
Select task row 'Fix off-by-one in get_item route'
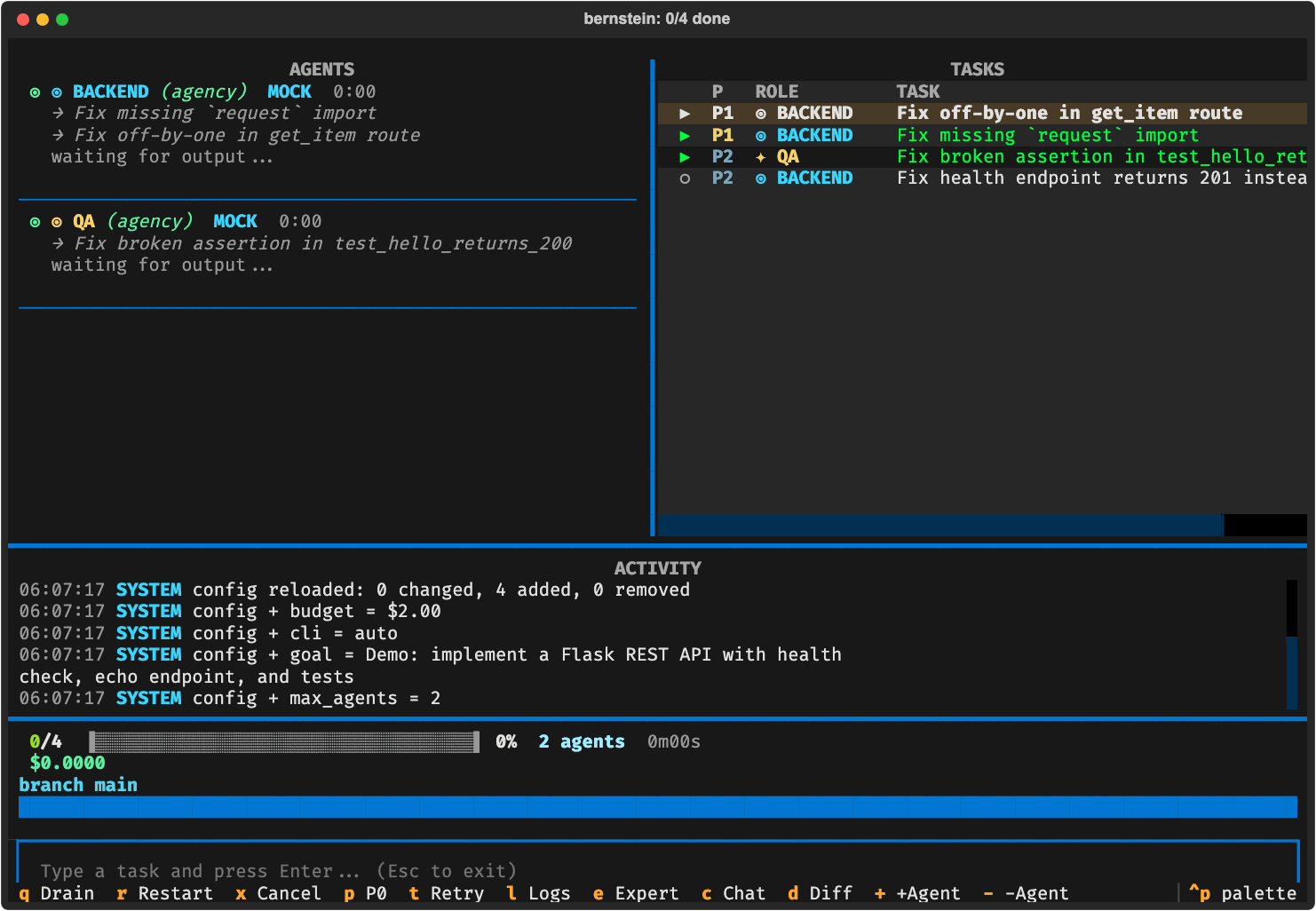pyautogui.click(x=982, y=114)
